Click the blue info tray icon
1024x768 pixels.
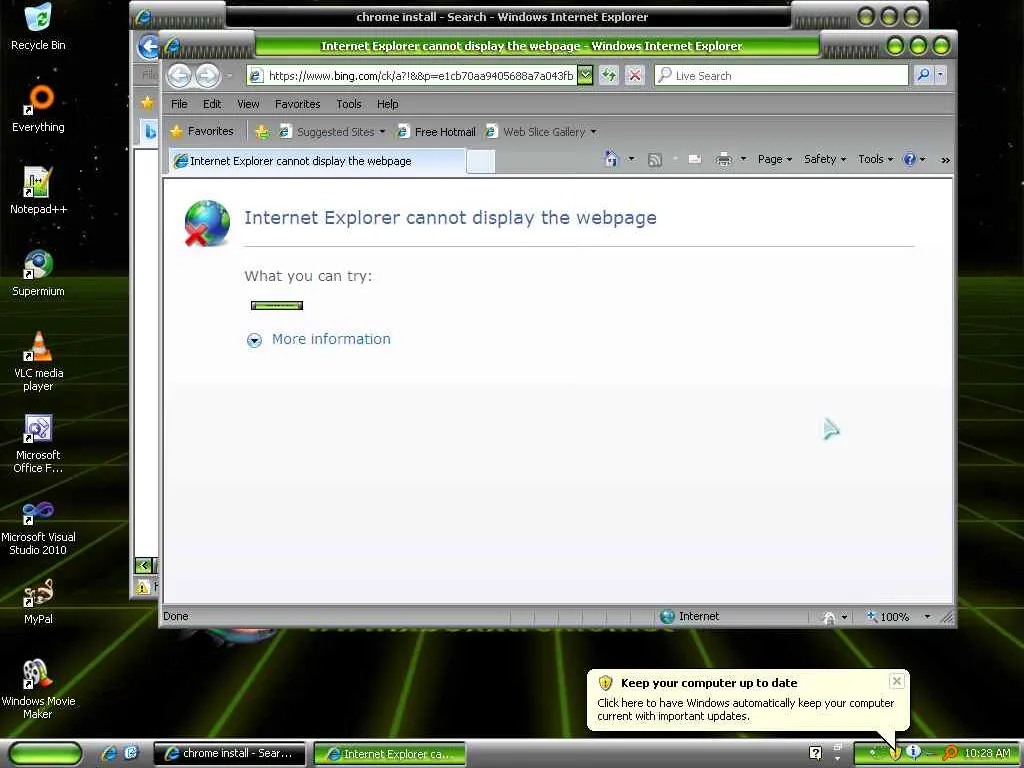click(913, 752)
